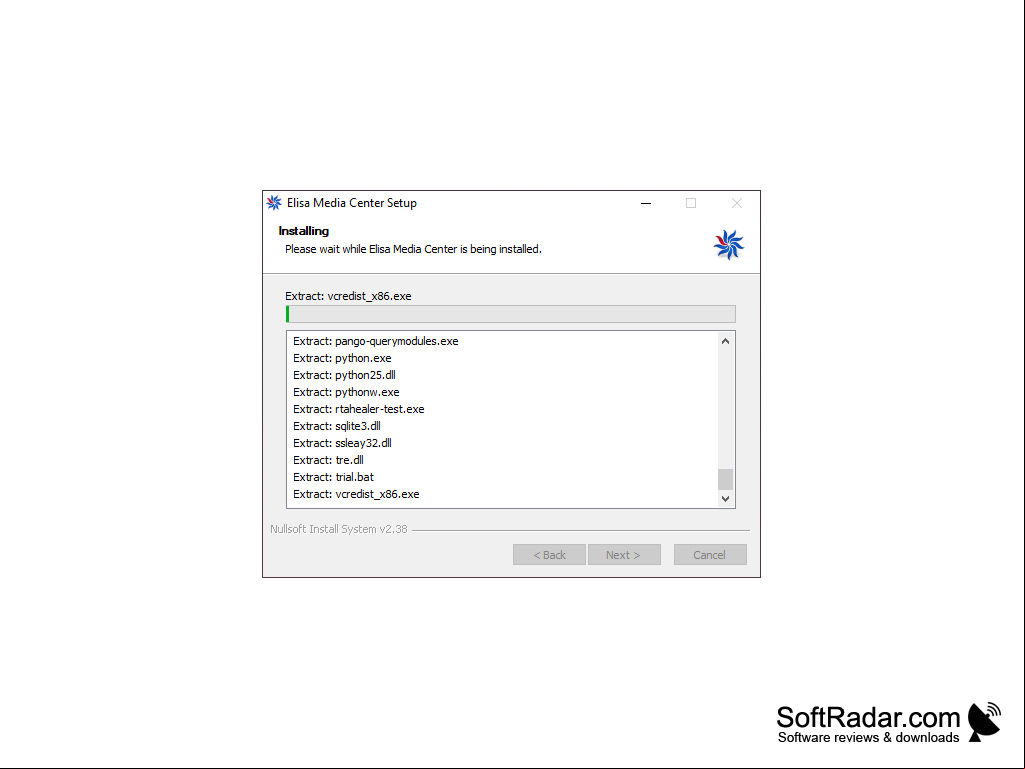Click the Elisa logo in title bar

[274, 203]
